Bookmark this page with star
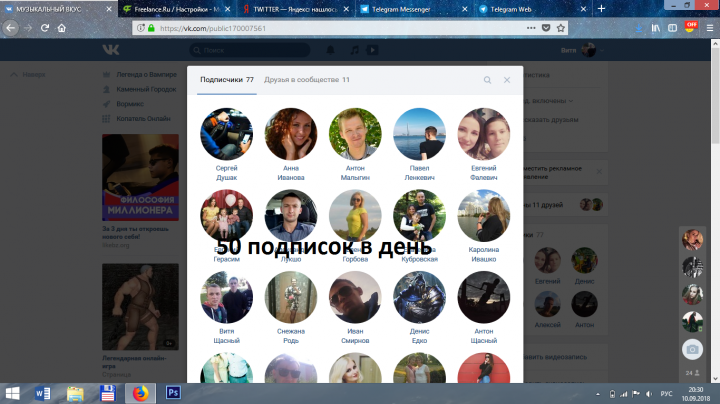The image size is (720, 404). (x=561, y=28)
